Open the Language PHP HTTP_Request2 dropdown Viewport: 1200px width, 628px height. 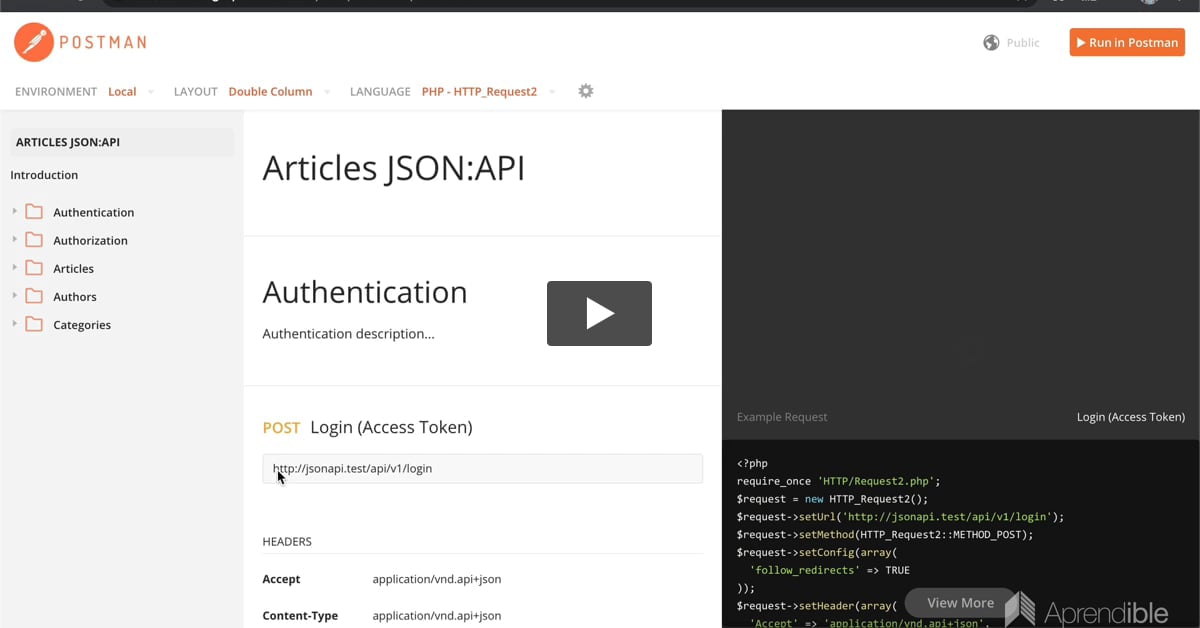[488, 91]
